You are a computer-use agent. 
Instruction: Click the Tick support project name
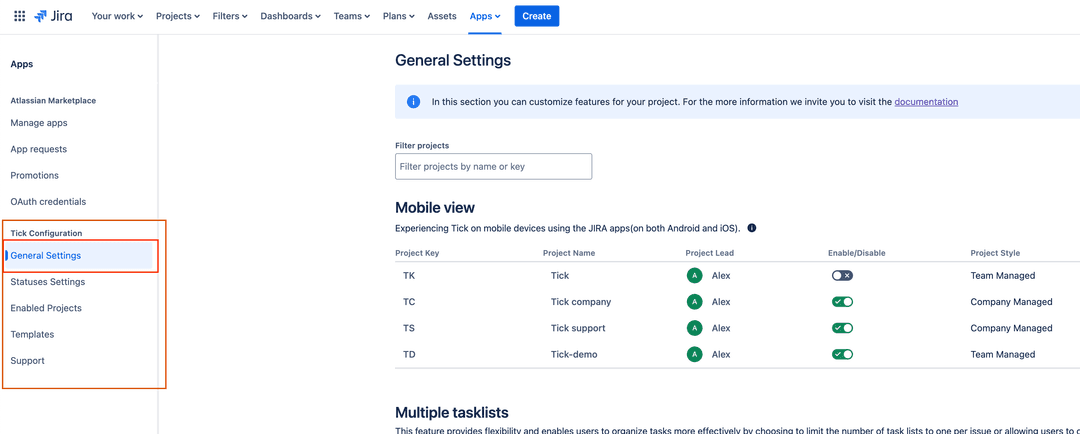(x=578, y=328)
